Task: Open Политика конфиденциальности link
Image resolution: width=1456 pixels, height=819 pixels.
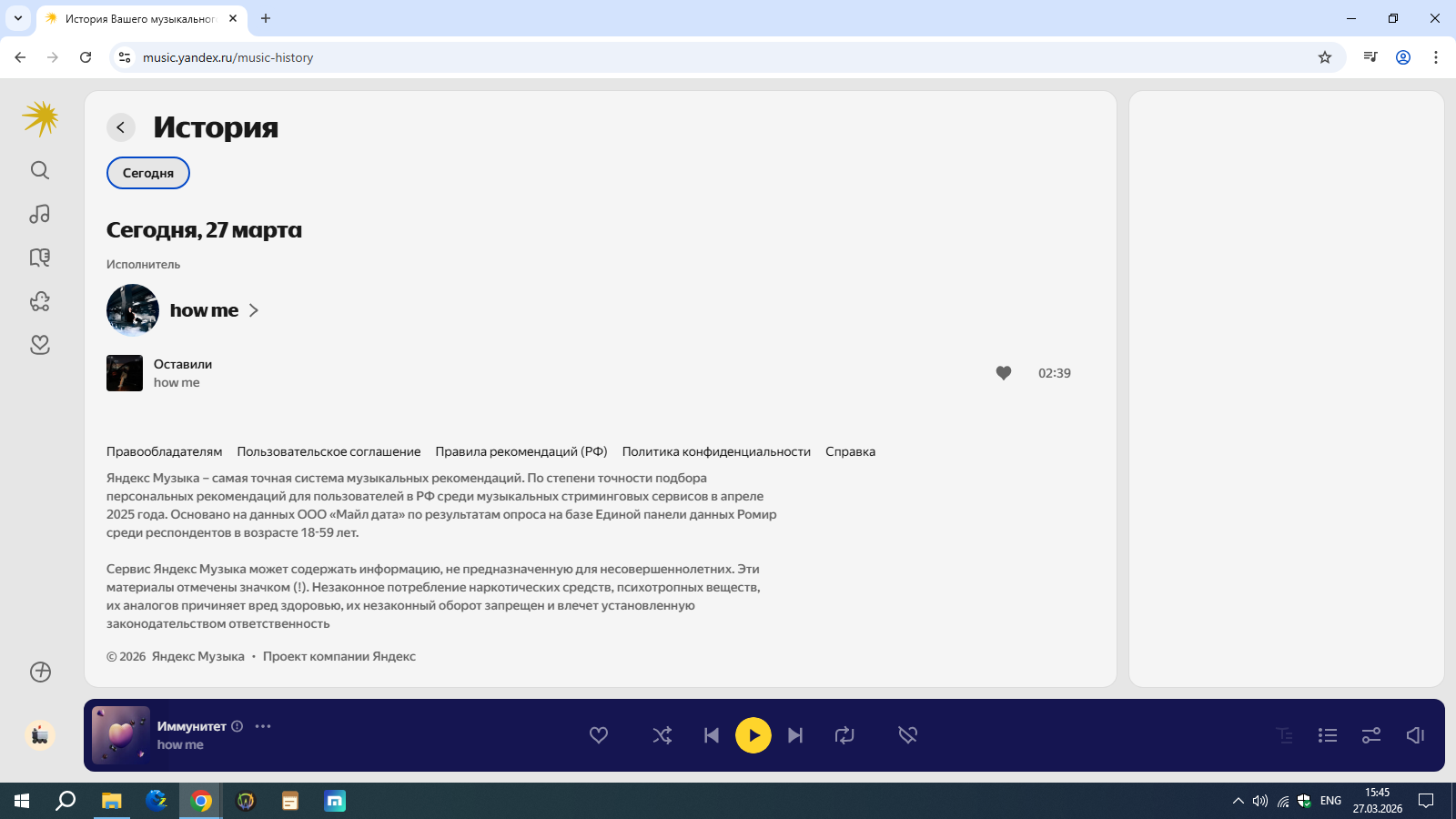Action: pyautogui.click(x=716, y=451)
